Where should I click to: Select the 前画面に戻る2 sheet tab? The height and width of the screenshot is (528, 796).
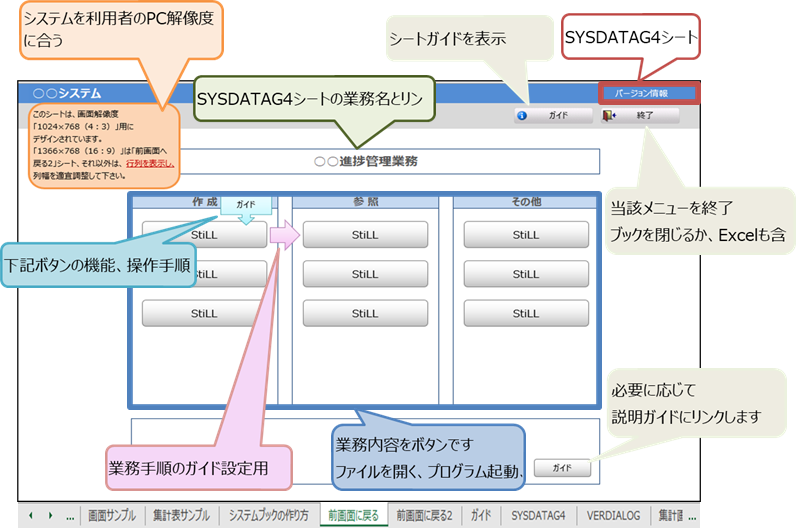[x=424, y=515]
